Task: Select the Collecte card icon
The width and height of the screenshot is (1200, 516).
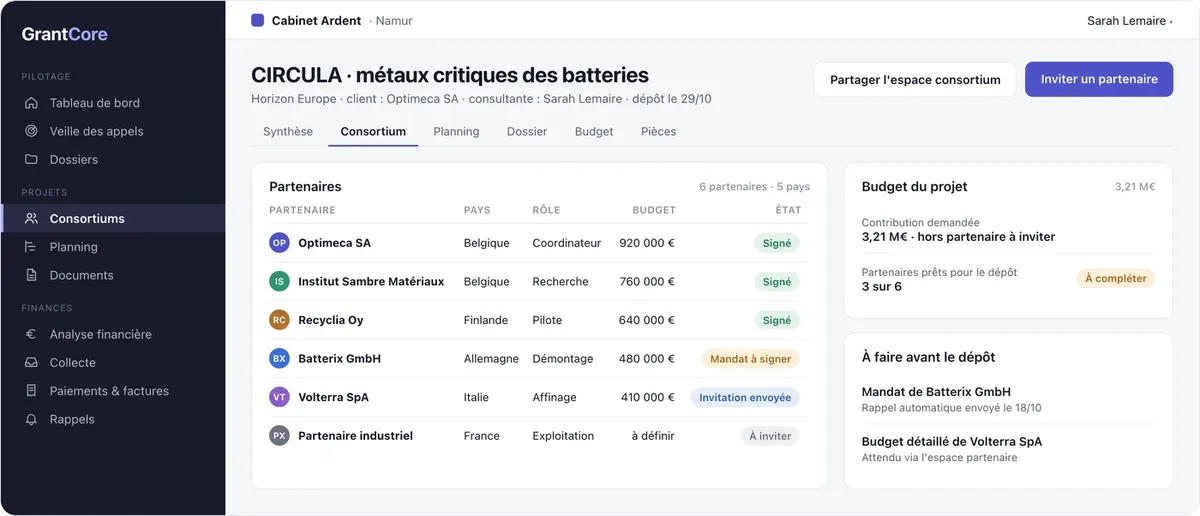Action: 32,363
